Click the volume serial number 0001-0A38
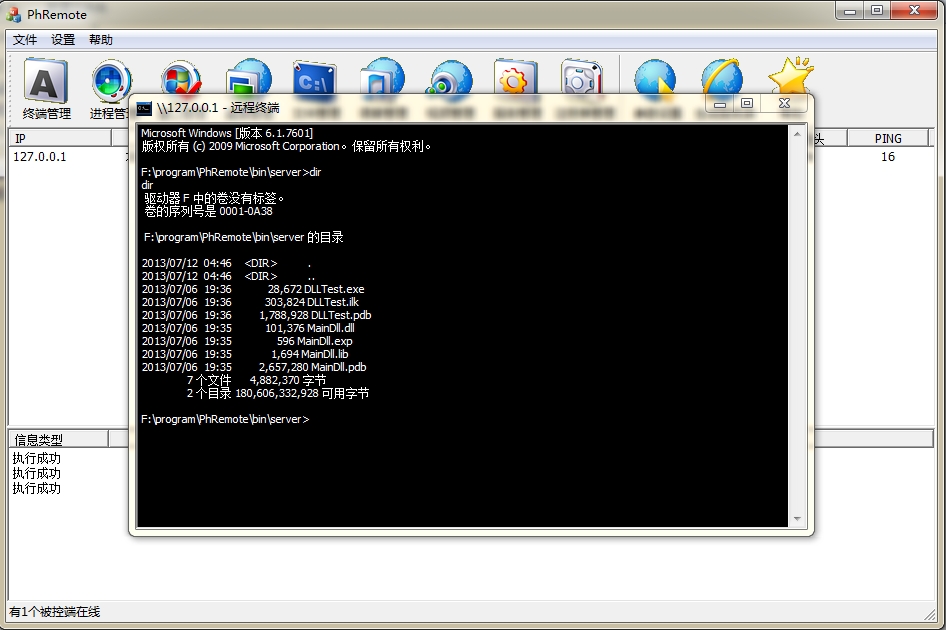 click(246, 212)
